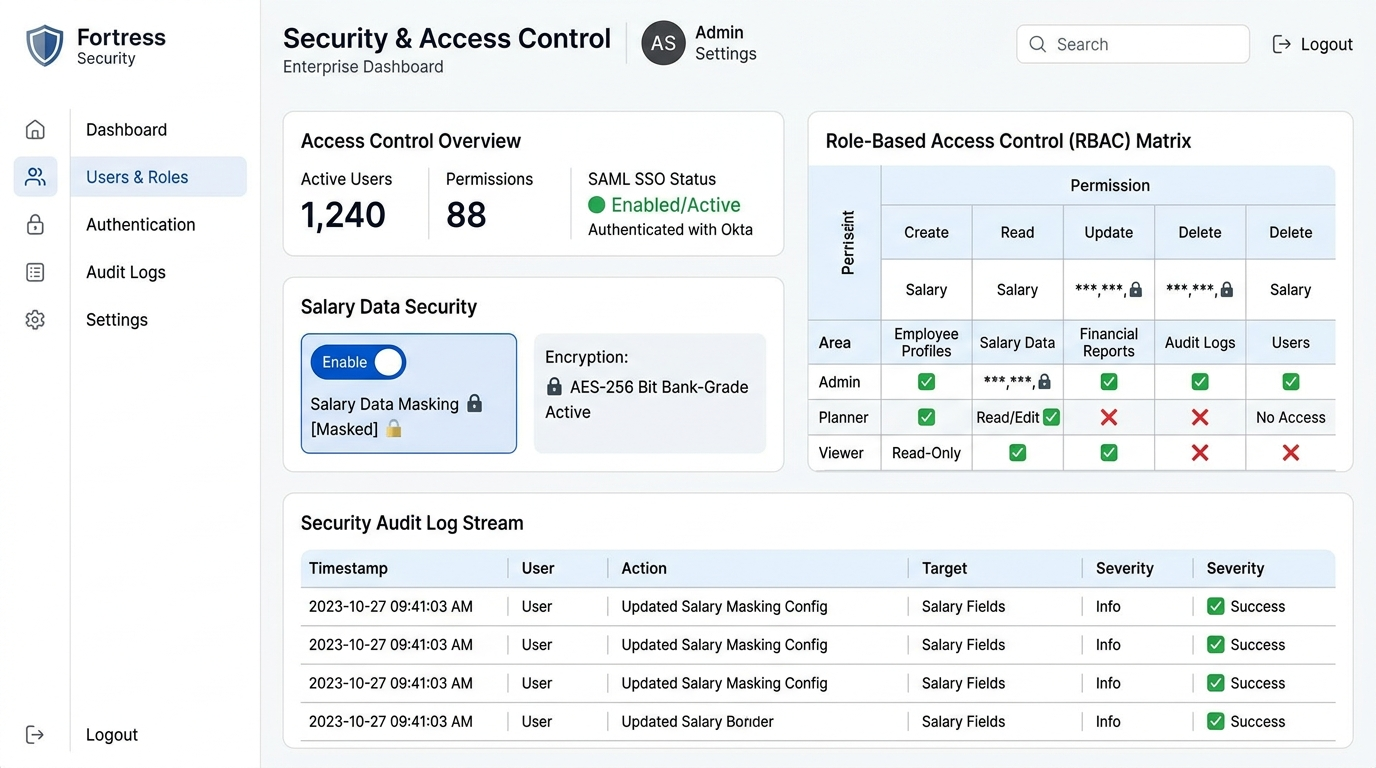Toggle Admin Employee Profiles checkbox
The height and width of the screenshot is (768, 1376).
[x=926, y=381]
